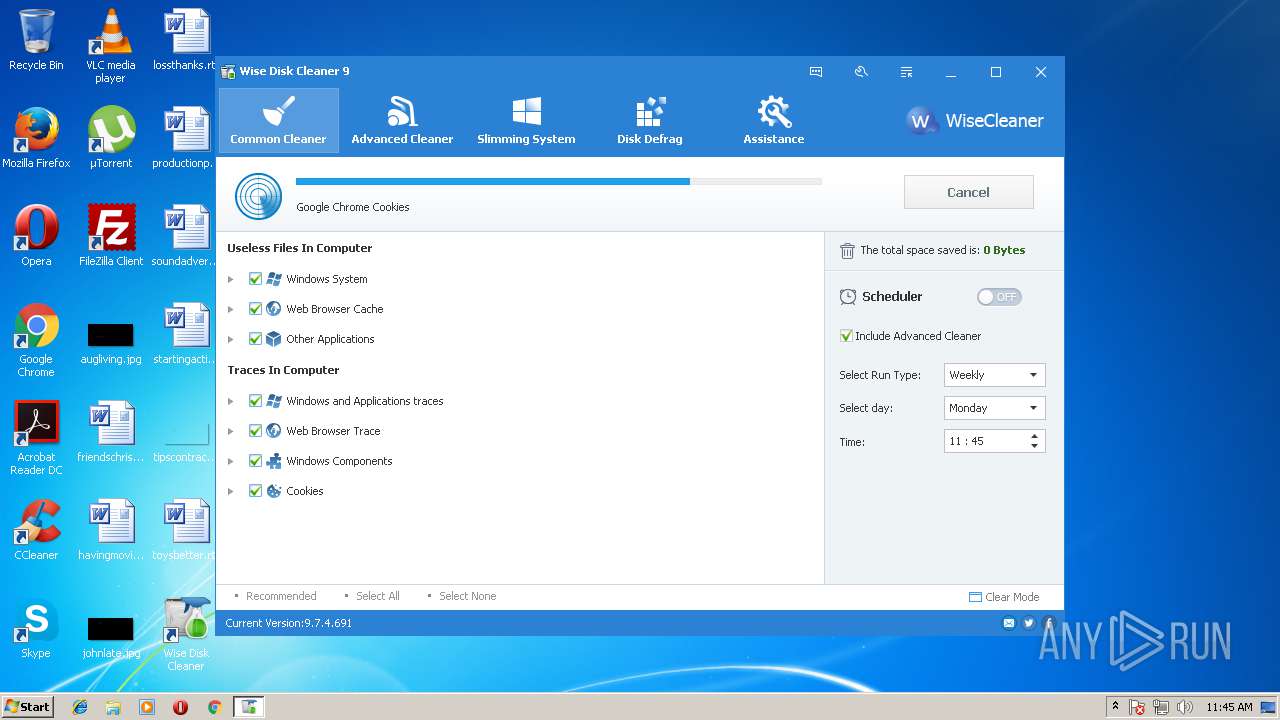Open the Acrobat Reader DC shortcut
The image size is (1280, 720).
tap(36, 438)
